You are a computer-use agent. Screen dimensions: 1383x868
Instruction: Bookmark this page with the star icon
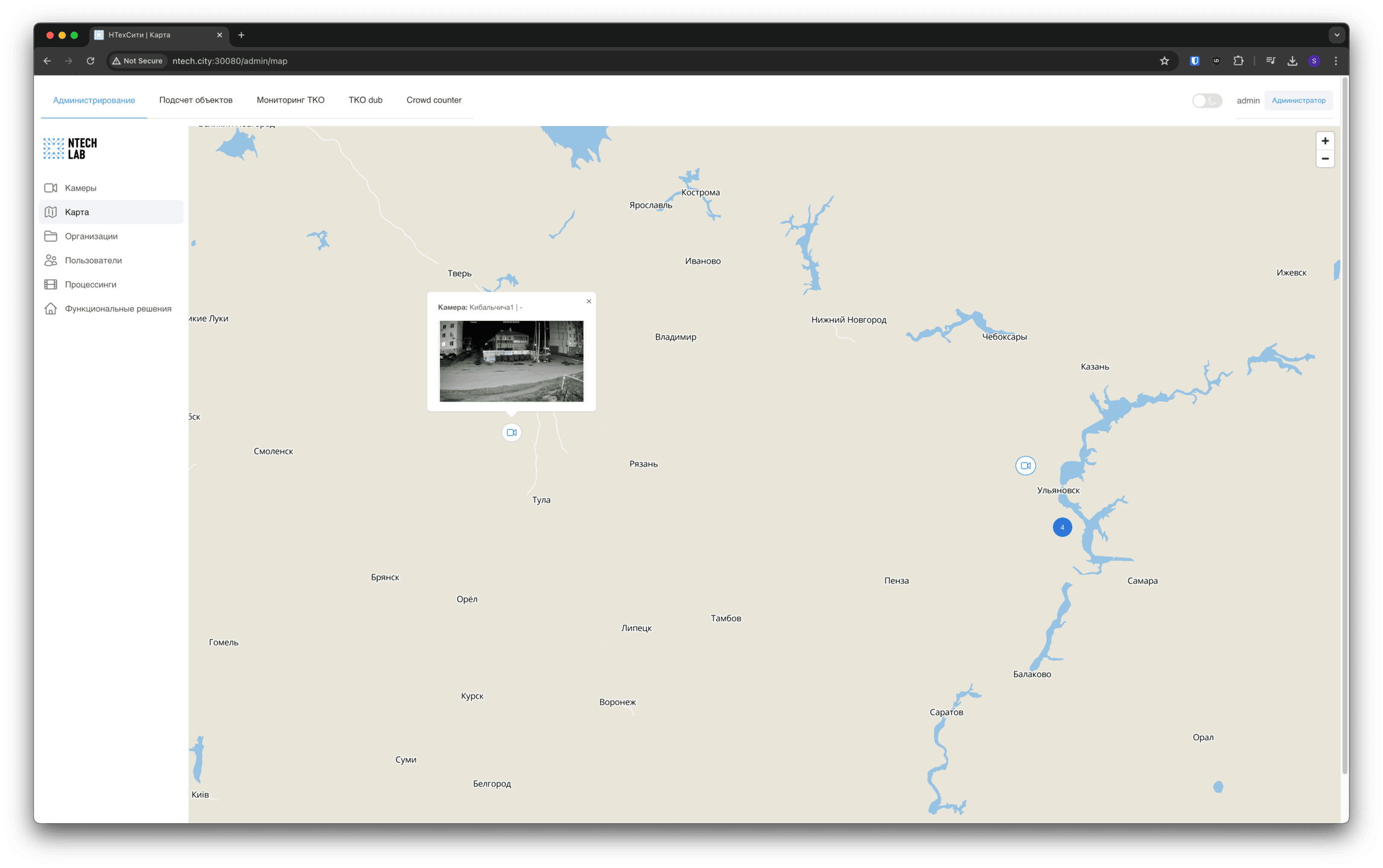(1164, 61)
